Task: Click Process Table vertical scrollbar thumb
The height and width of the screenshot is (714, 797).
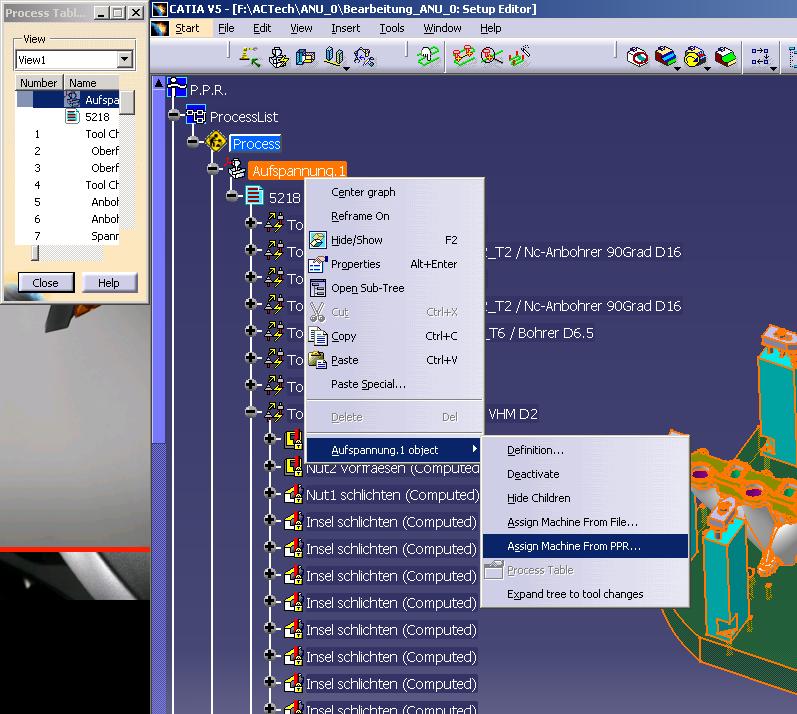Action: coord(127,102)
